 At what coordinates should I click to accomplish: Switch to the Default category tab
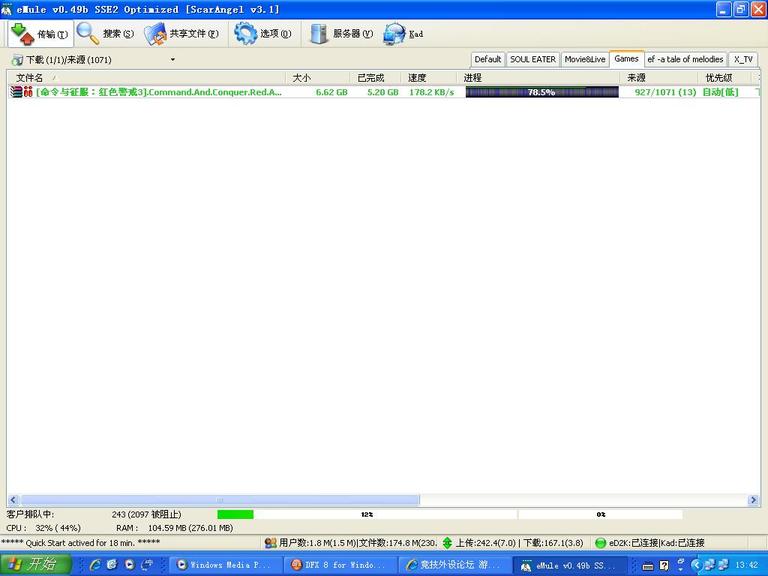[x=488, y=59]
